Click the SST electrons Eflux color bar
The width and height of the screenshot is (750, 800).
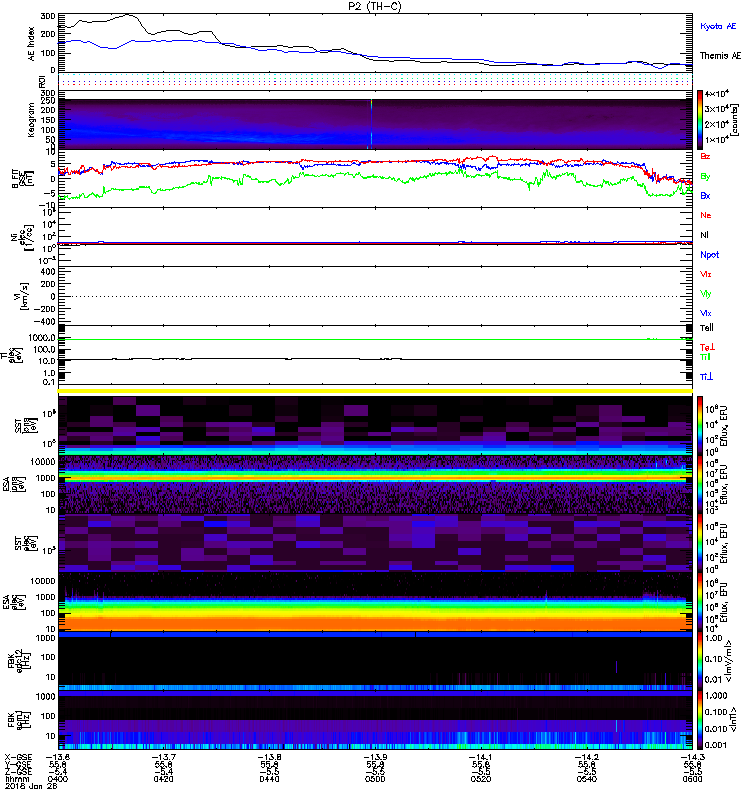click(x=700, y=542)
